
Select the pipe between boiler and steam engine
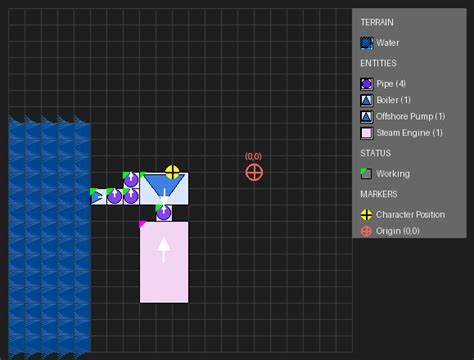click(164, 213)
